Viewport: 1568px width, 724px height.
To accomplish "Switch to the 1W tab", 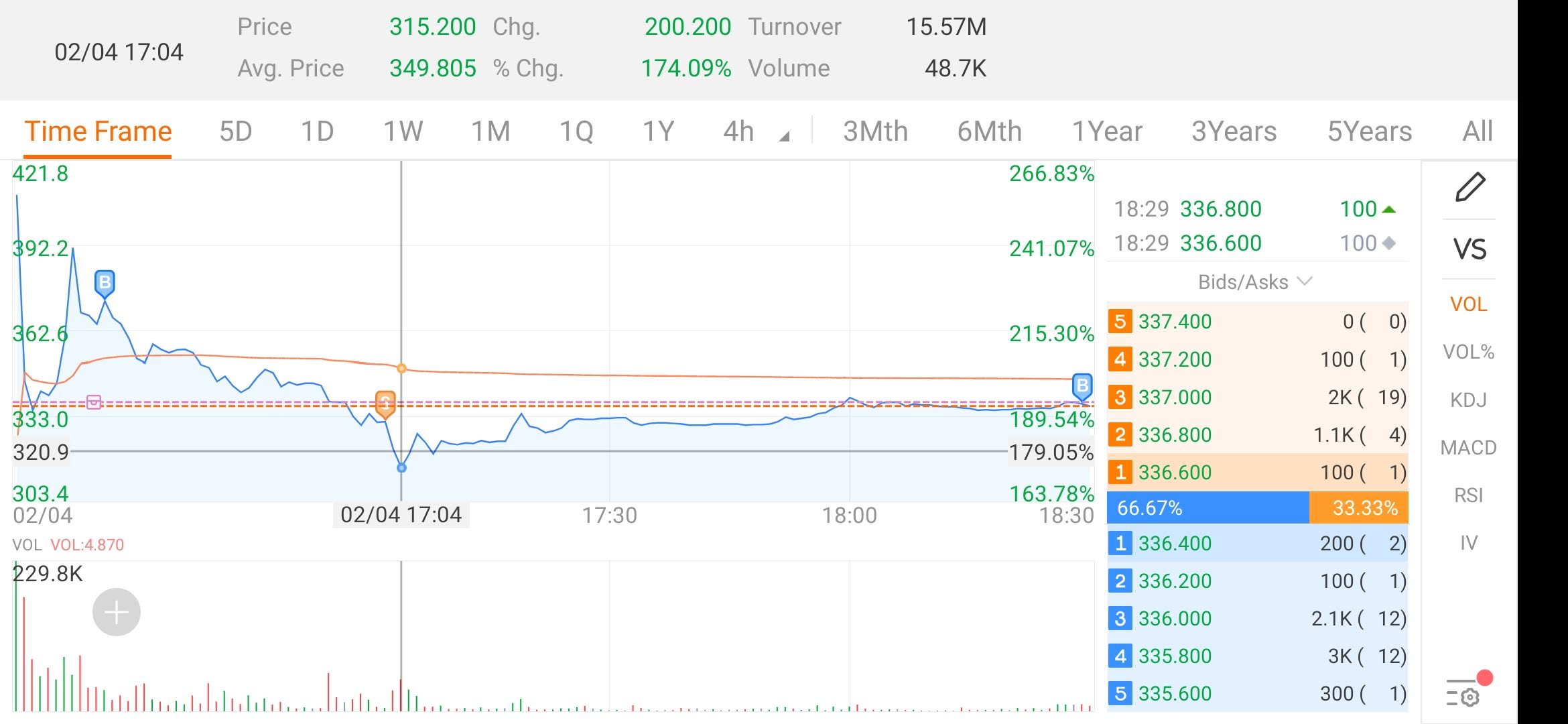I will click(403, 131).
